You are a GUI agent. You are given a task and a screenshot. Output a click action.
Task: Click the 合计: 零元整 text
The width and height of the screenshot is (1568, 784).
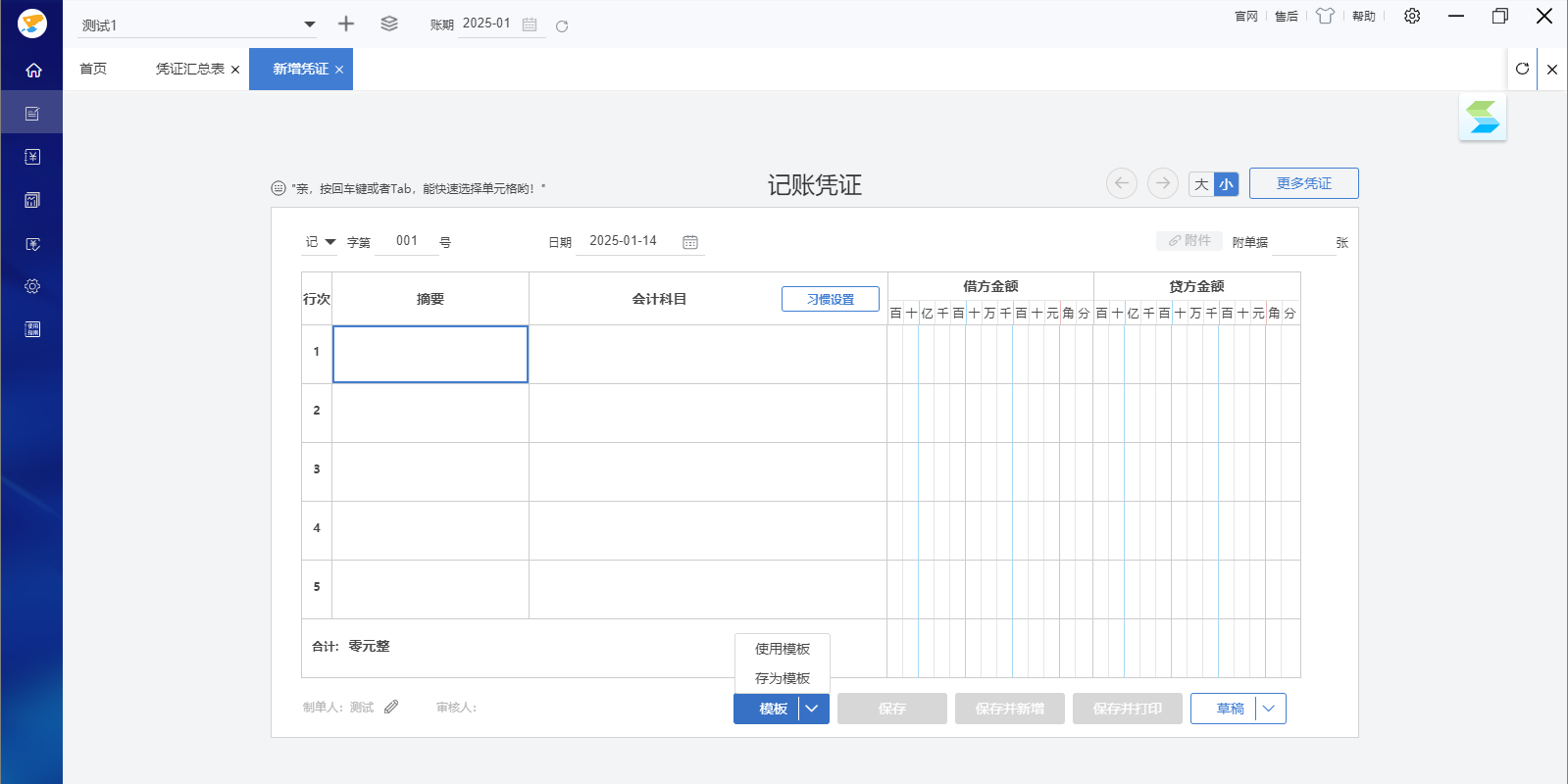[x=351, y=646]
